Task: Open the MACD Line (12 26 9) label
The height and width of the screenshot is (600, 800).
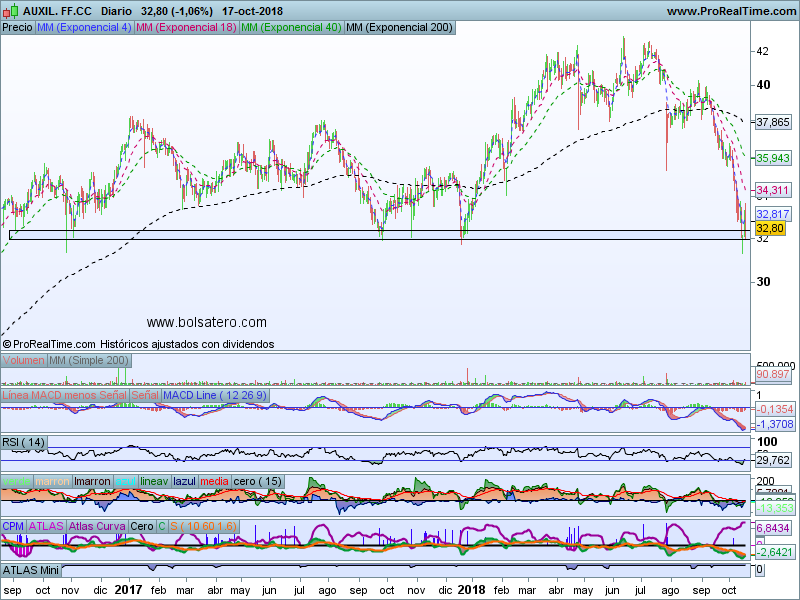Action: (x=215, y=396)
